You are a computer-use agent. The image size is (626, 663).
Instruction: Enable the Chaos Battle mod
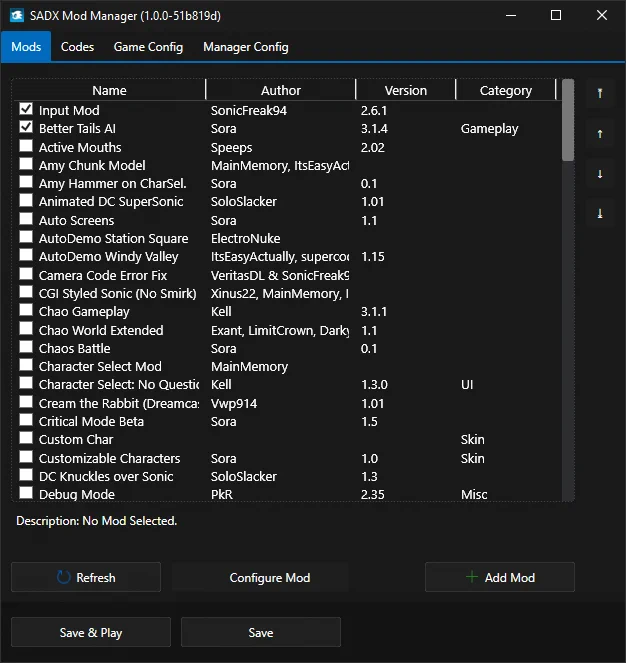(26, 347)
